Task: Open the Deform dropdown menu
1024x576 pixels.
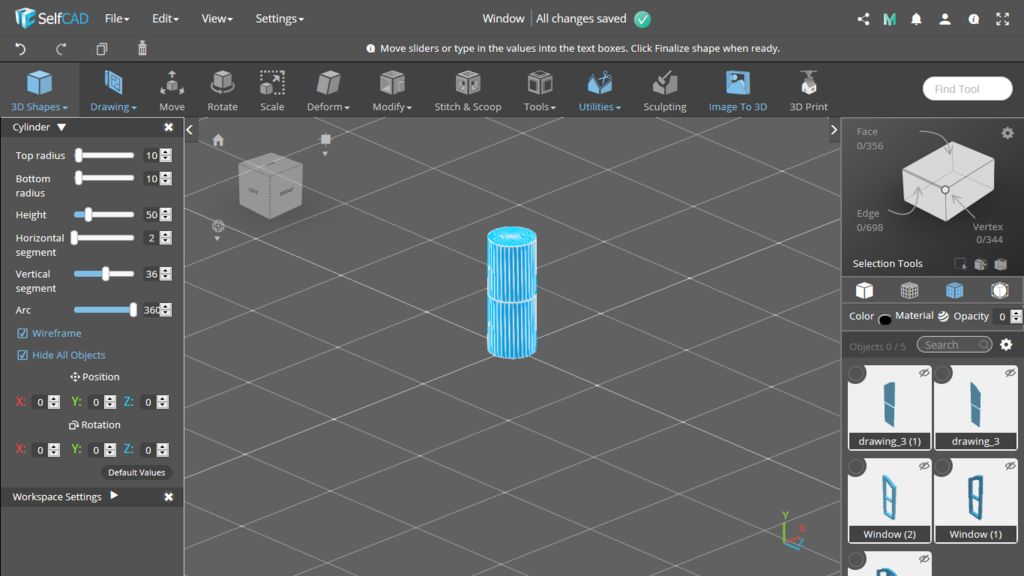Action: pos(328,91)
